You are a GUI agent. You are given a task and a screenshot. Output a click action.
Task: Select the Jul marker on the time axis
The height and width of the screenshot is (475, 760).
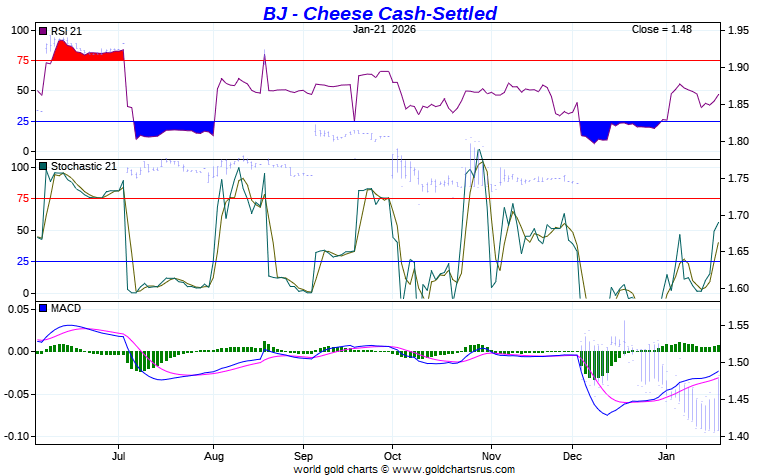pos(119,453)
